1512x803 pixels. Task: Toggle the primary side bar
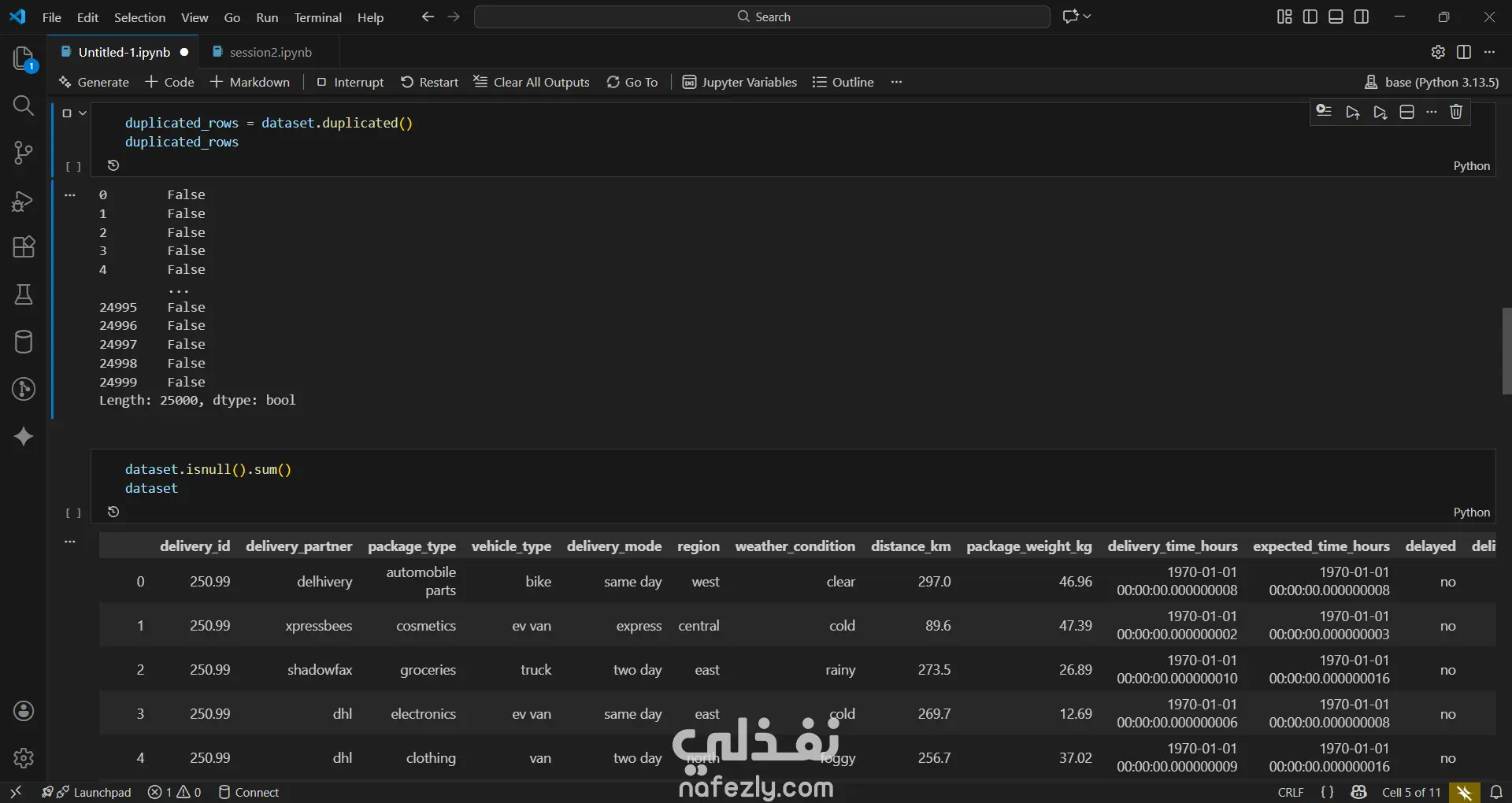(1310, 17)
